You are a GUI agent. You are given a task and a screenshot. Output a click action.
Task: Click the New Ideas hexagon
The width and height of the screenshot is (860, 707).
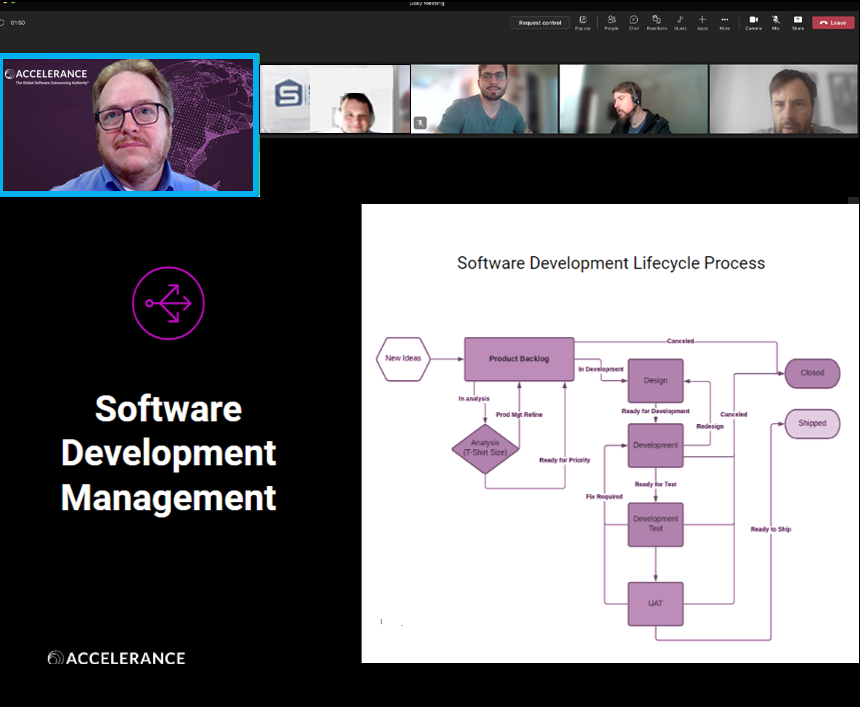(403, 359)
